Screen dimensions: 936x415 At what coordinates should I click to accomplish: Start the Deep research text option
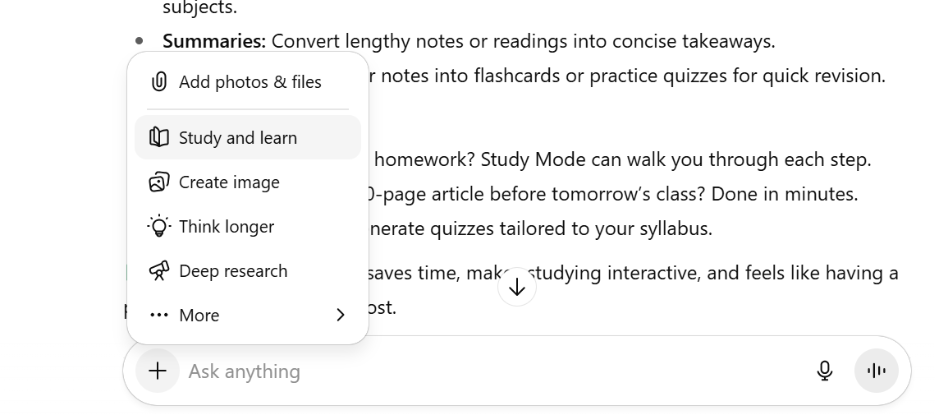(233, 271)
